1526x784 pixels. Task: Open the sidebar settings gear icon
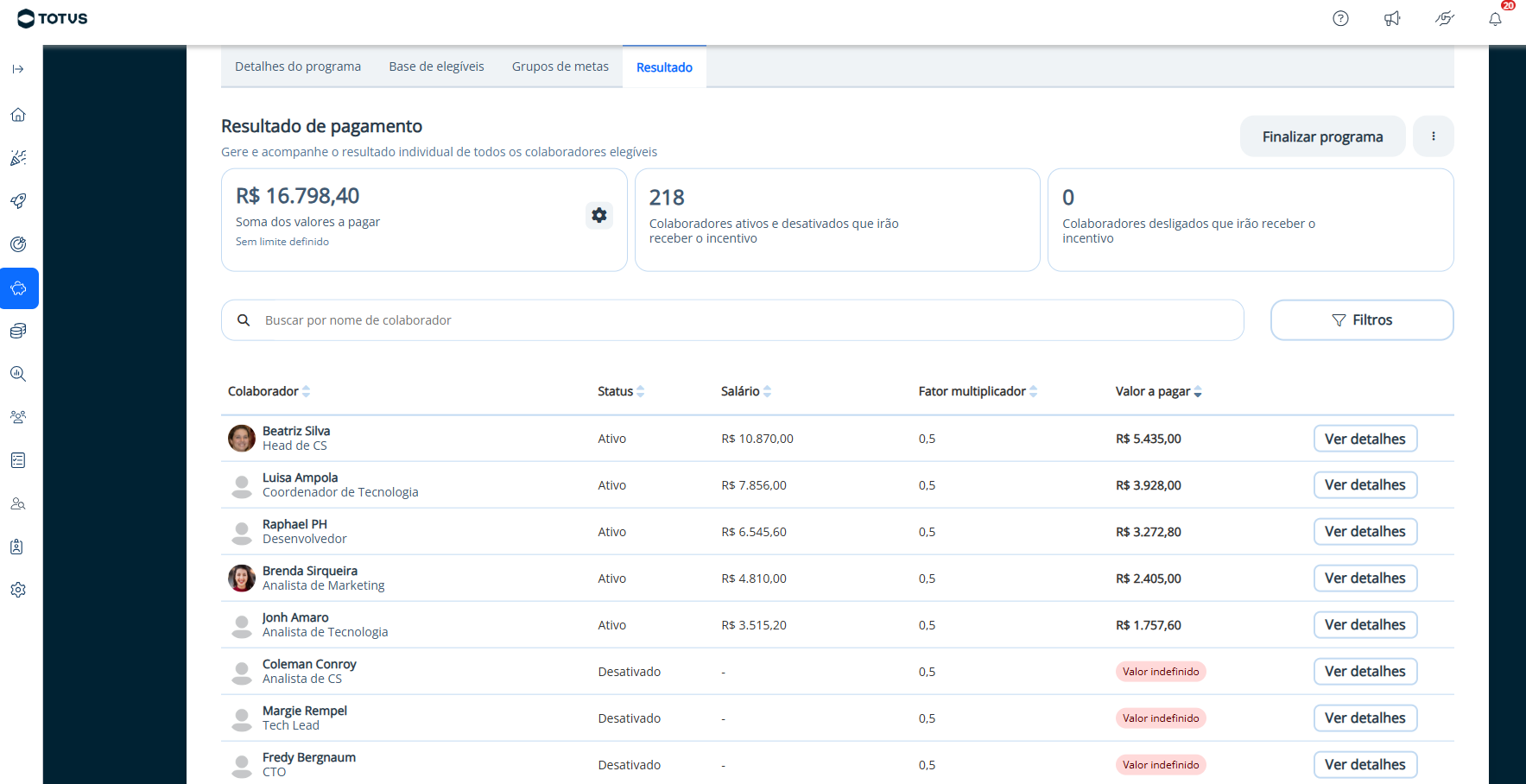(x=18, y=590)
